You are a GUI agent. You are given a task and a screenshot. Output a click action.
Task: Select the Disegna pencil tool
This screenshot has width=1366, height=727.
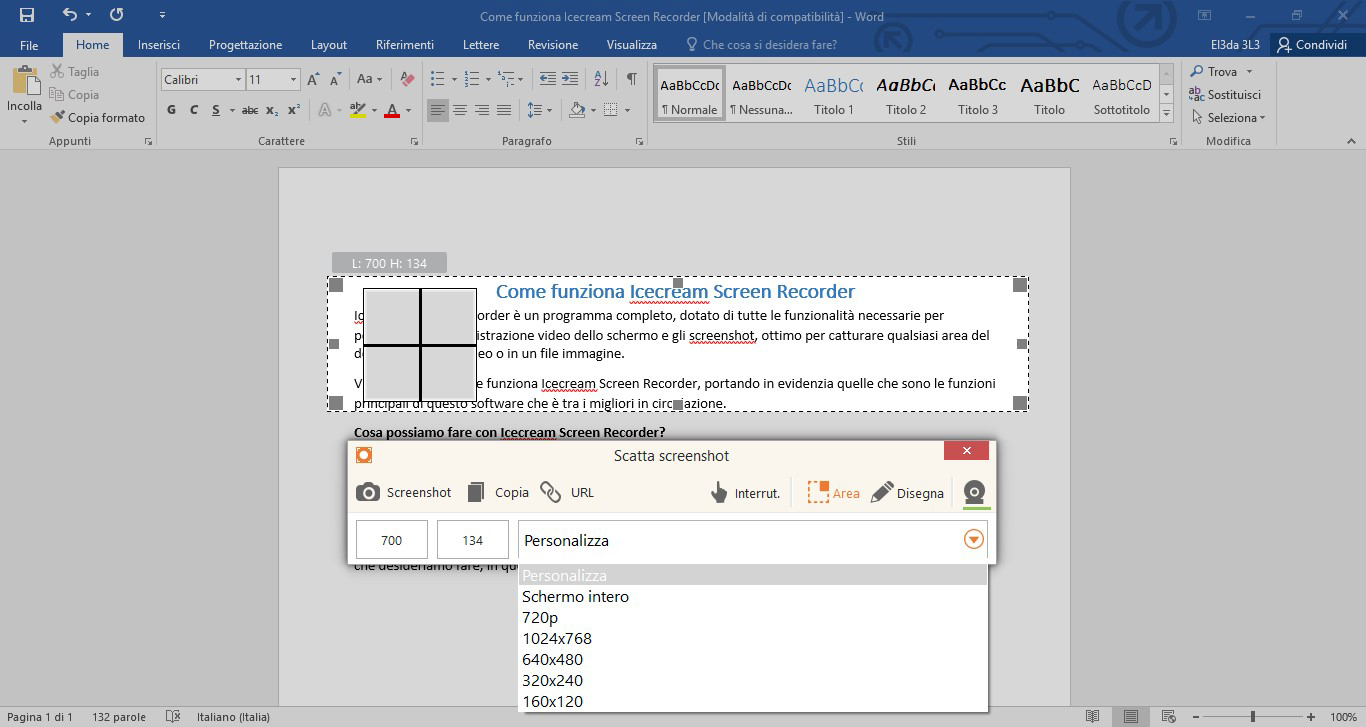coord(882,492)
